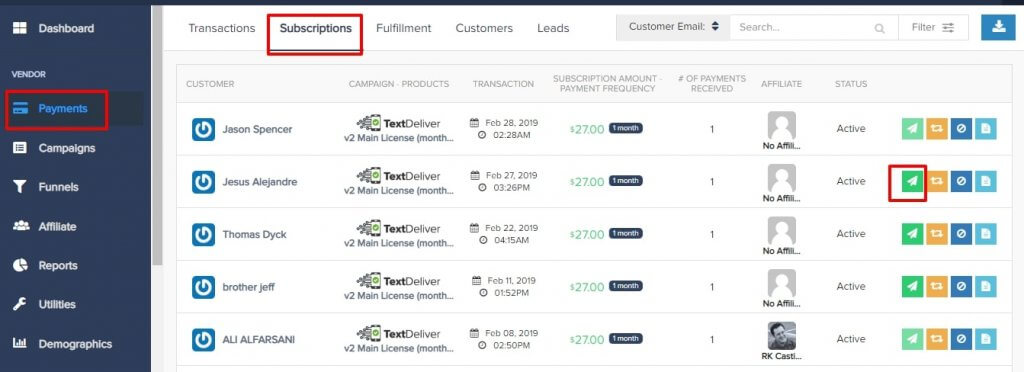Click green send icon for ALI ALFARSANI
The height and width of the screenshot is (372, 1024).
(913, 339)
